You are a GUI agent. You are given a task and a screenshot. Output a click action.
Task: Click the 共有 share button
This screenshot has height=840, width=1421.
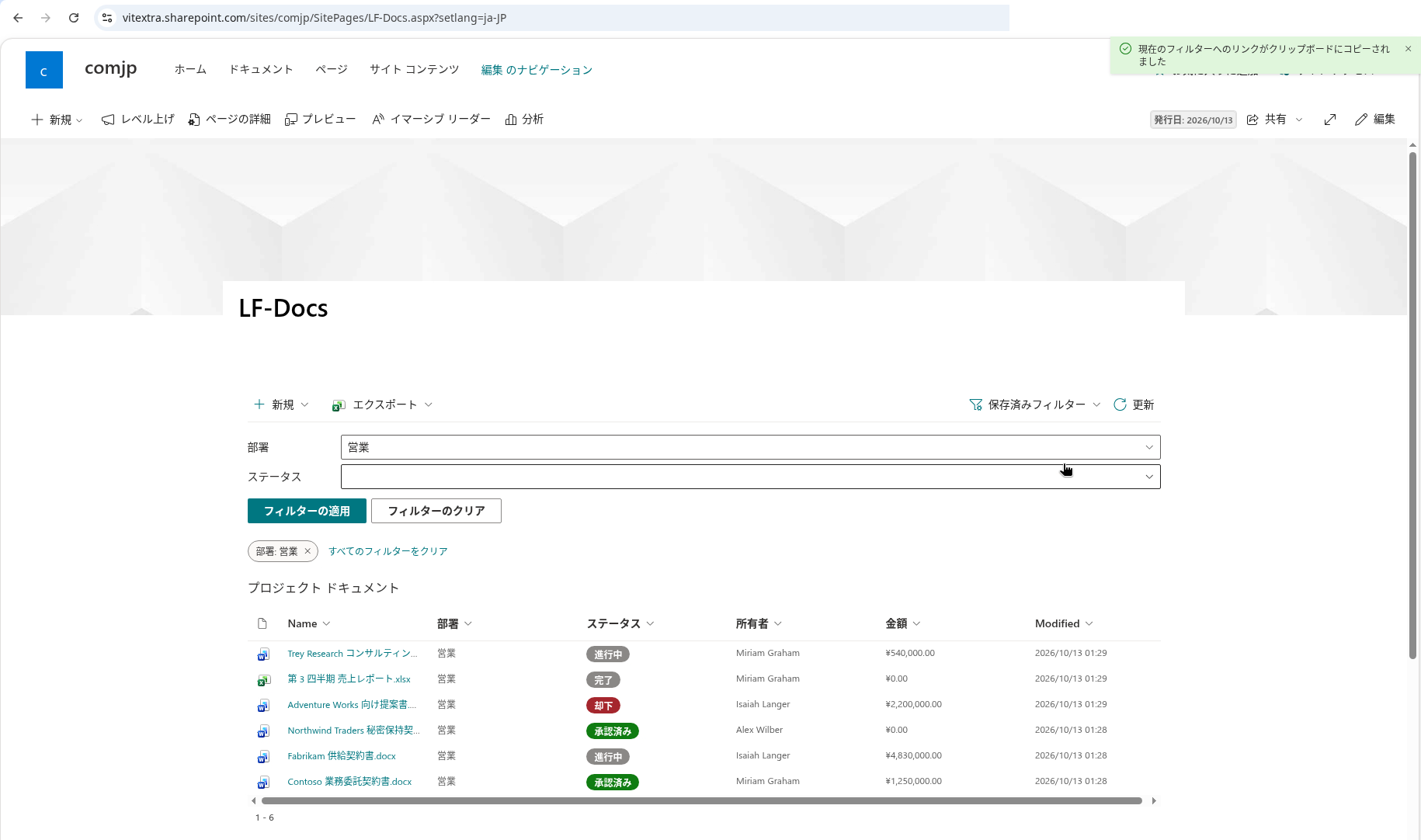(x=1266, y=120)
